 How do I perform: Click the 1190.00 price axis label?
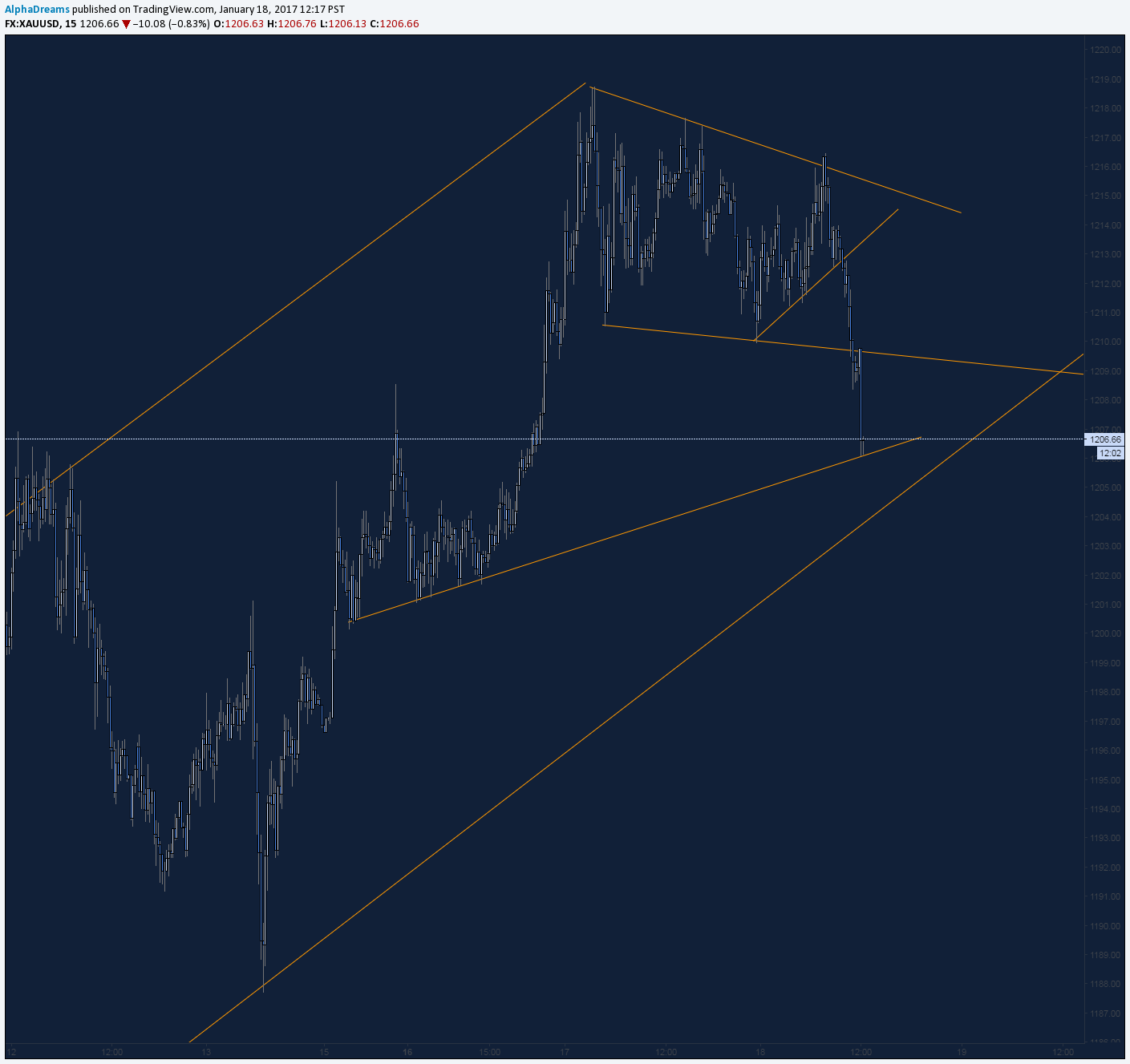(x=1106, y=926)
